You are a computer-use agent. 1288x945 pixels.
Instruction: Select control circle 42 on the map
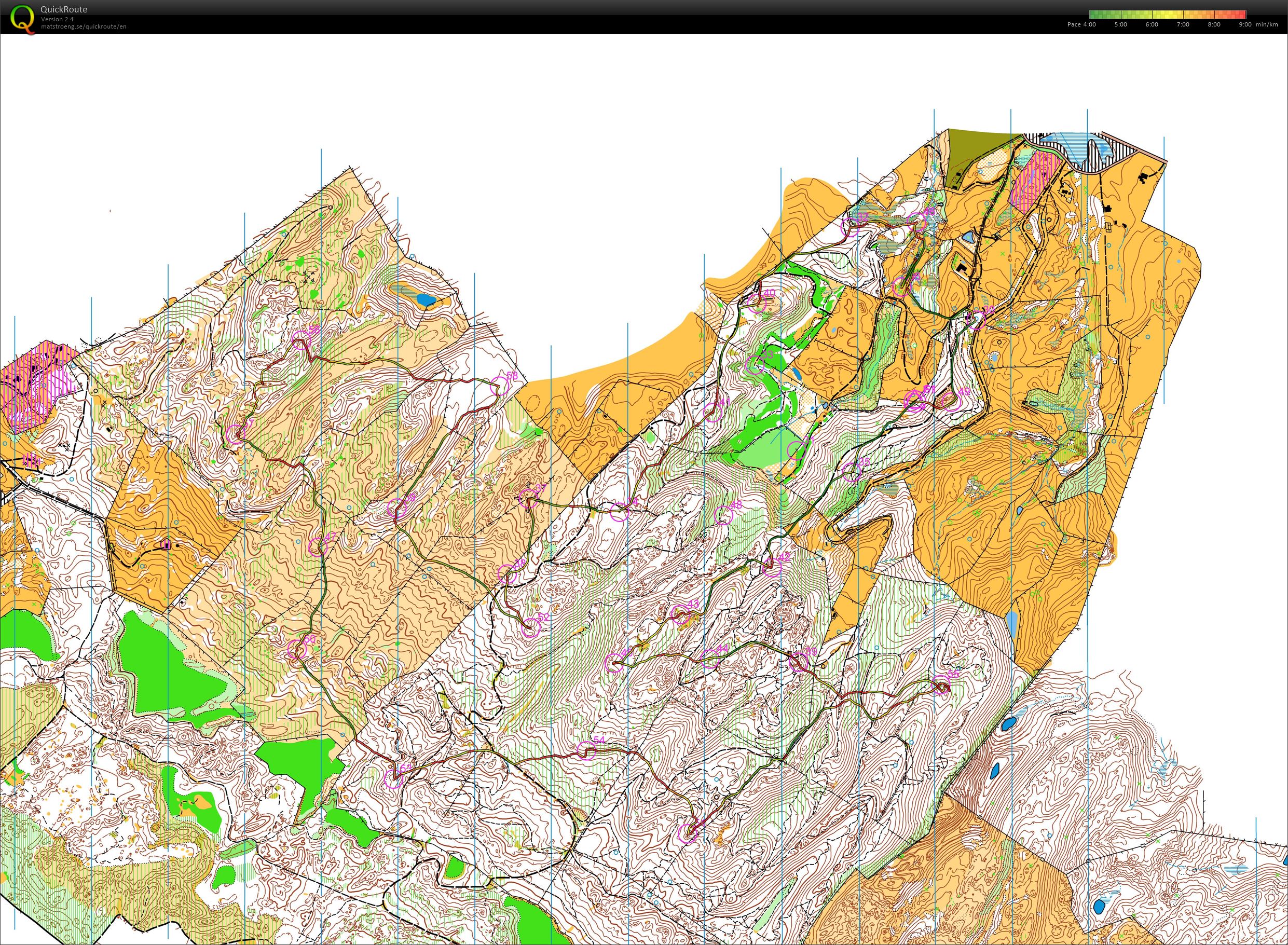pyautogui.click(x=772, y=567)
